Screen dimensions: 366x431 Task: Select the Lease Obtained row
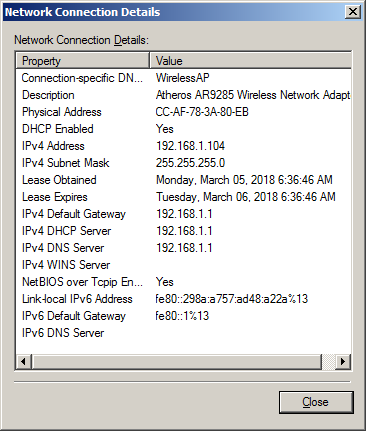click(x=183, y=180)
